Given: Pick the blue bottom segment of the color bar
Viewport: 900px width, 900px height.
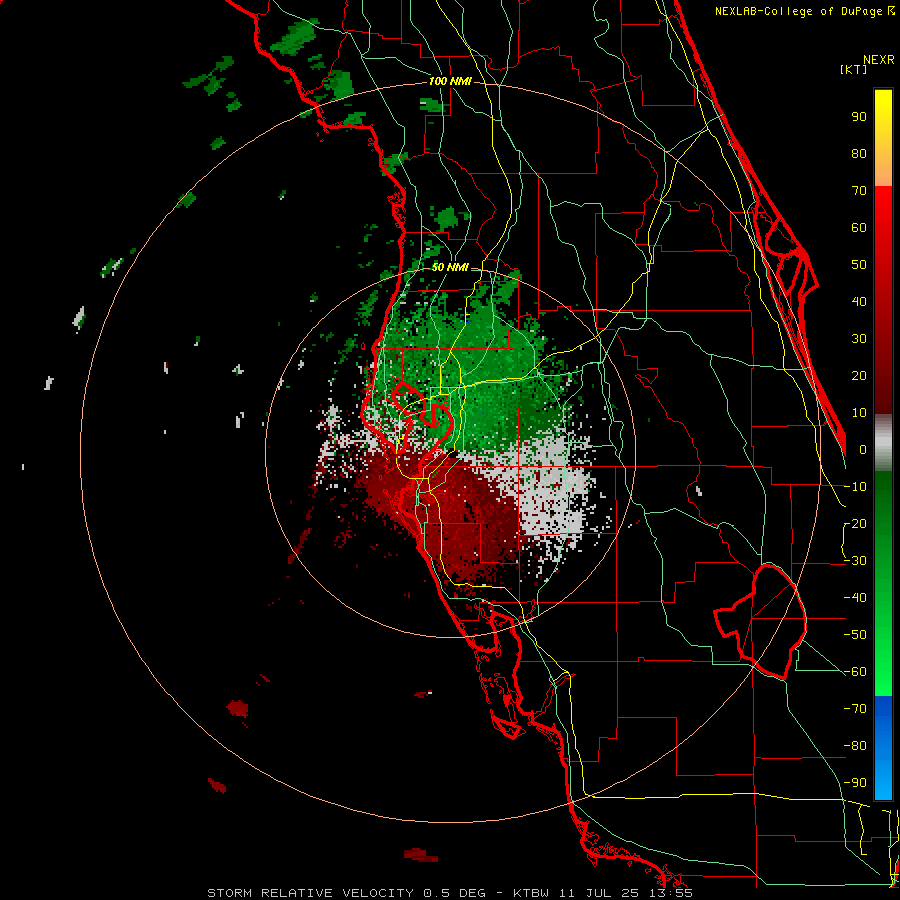Looking at the screenshot, I should pos(883,748).
